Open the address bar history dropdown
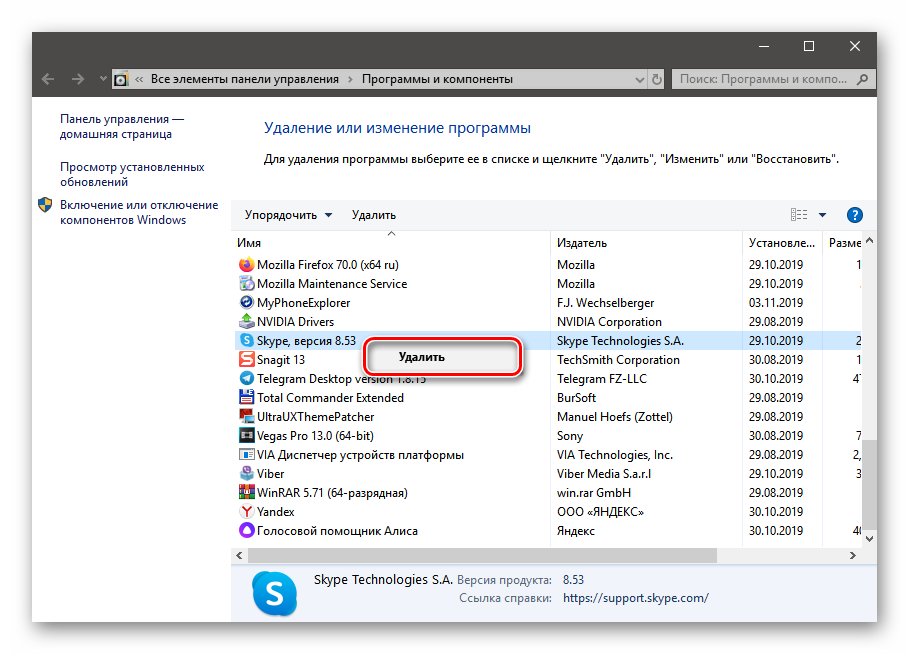 pos(638,79)
